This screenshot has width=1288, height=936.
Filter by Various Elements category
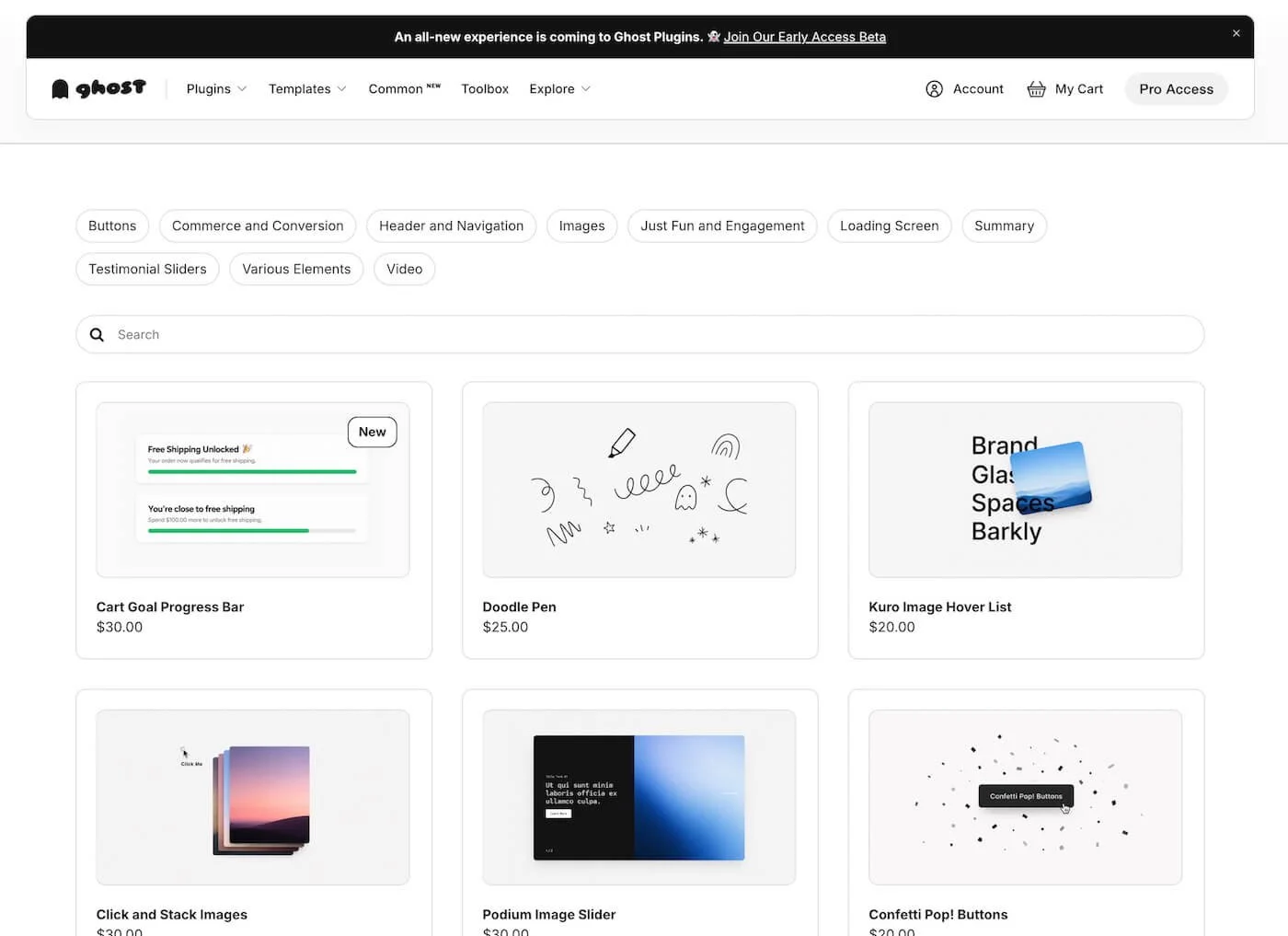(296, 269)
